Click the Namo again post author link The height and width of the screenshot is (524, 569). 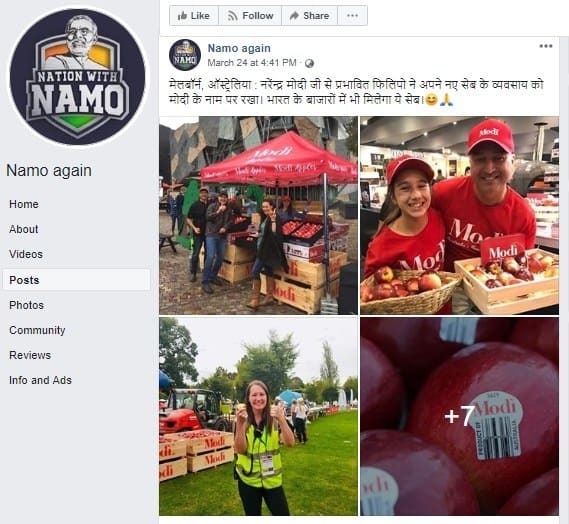239,48
